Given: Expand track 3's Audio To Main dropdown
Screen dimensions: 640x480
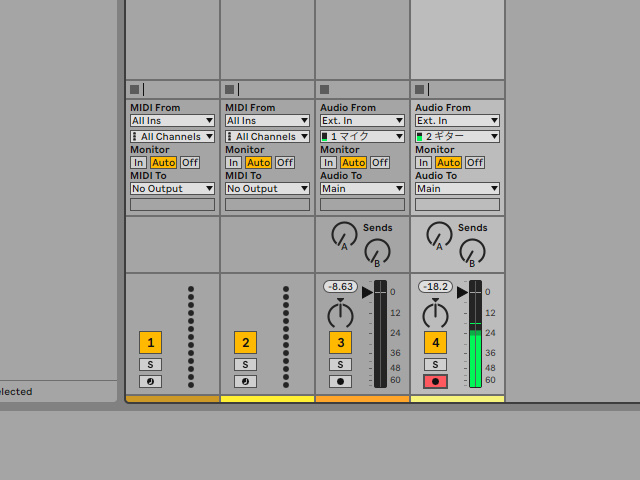Looking at the screenshot, I should pyautogui.click(x=362, y=188).
